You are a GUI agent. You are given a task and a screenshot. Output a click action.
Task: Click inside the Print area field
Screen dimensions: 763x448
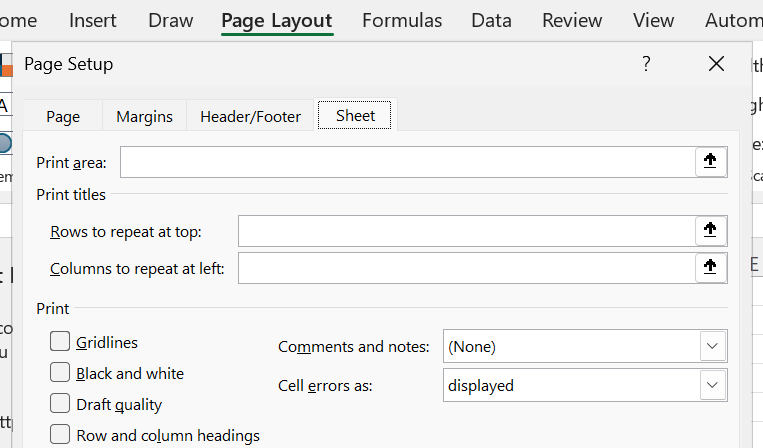[407, 162]
